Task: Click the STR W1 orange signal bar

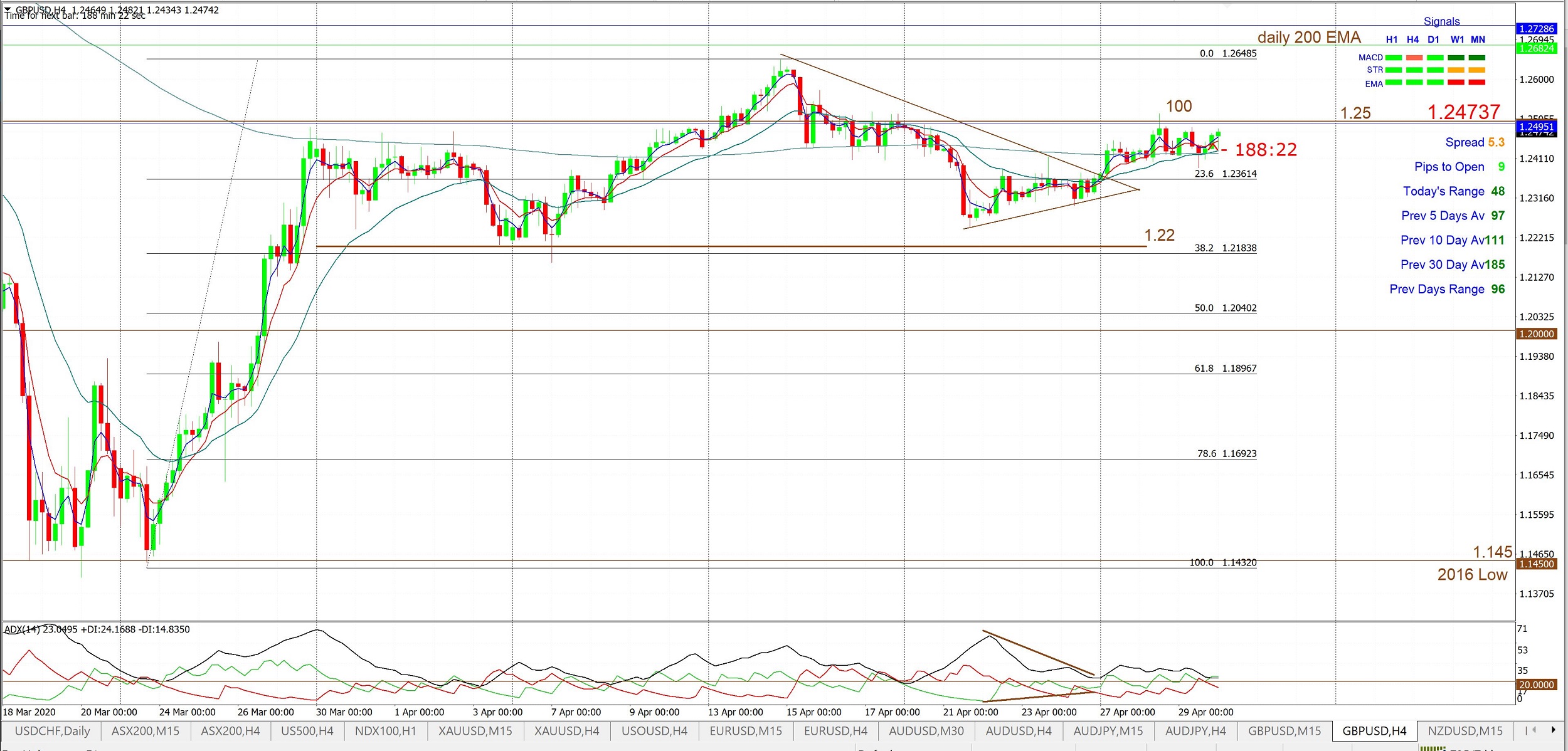Action: pyautogui.click(x=1456, y=70)
